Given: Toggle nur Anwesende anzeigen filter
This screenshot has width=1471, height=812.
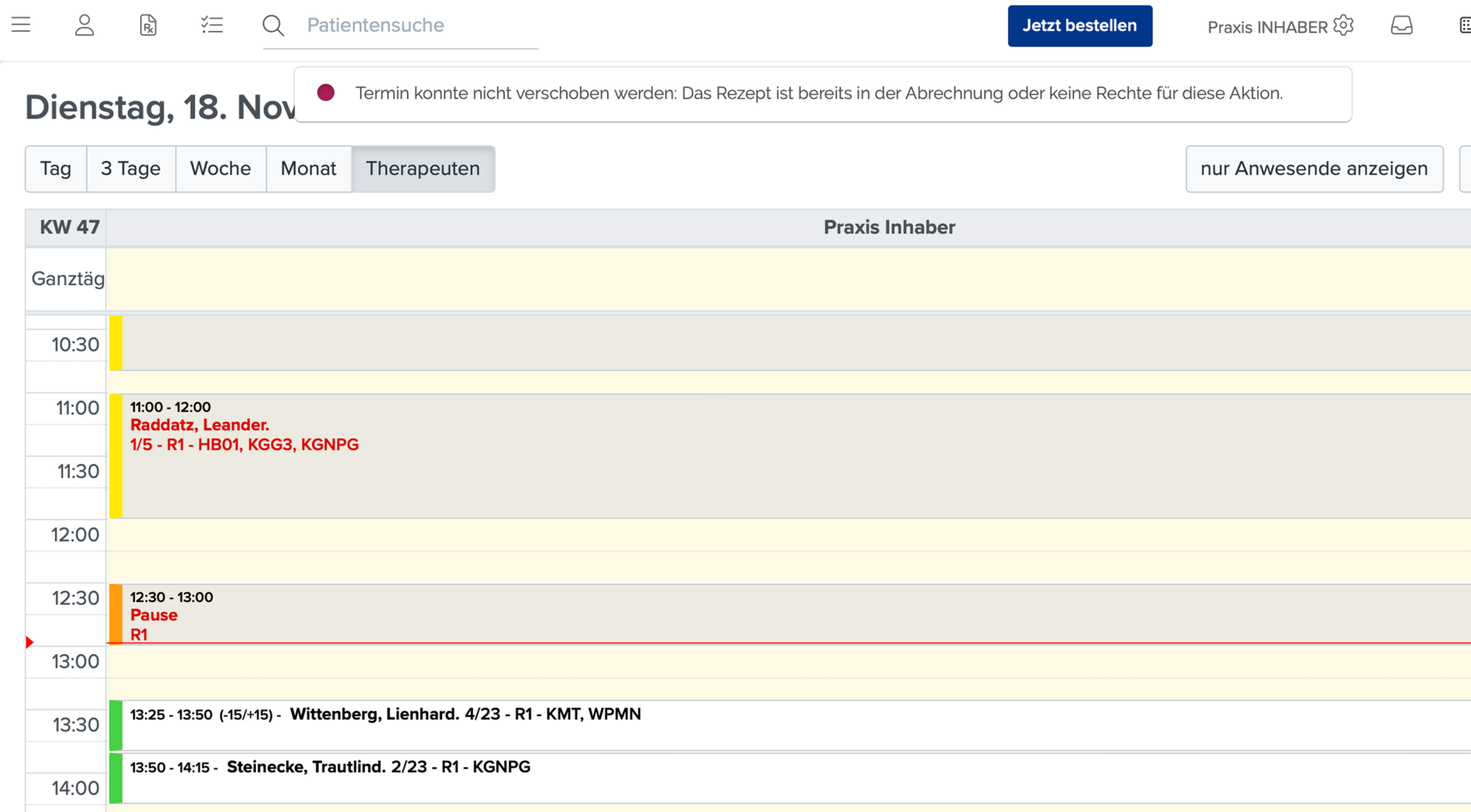Looking at the screenshot, I should (x=1314, y=169).
